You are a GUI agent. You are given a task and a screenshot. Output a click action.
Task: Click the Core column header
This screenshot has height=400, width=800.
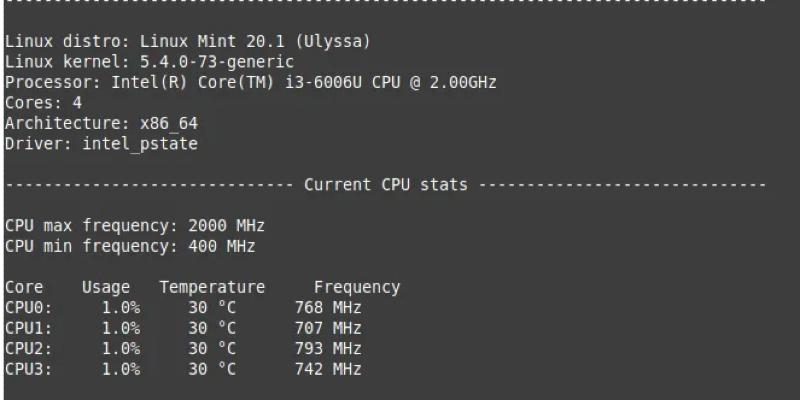click(24, 287)
